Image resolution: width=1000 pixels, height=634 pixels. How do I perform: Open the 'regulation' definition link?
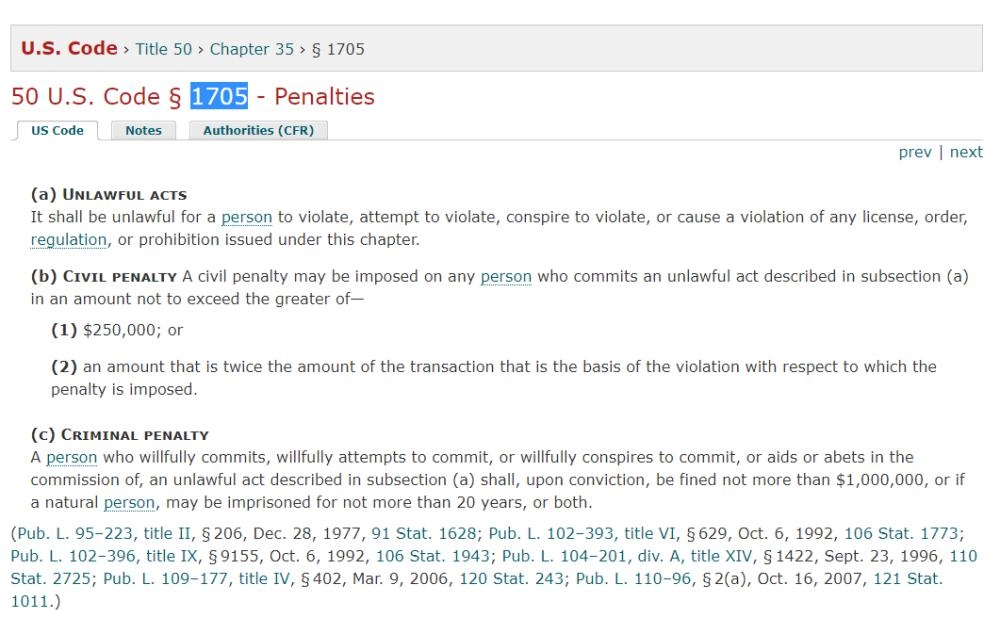click(x=68, y=240)
